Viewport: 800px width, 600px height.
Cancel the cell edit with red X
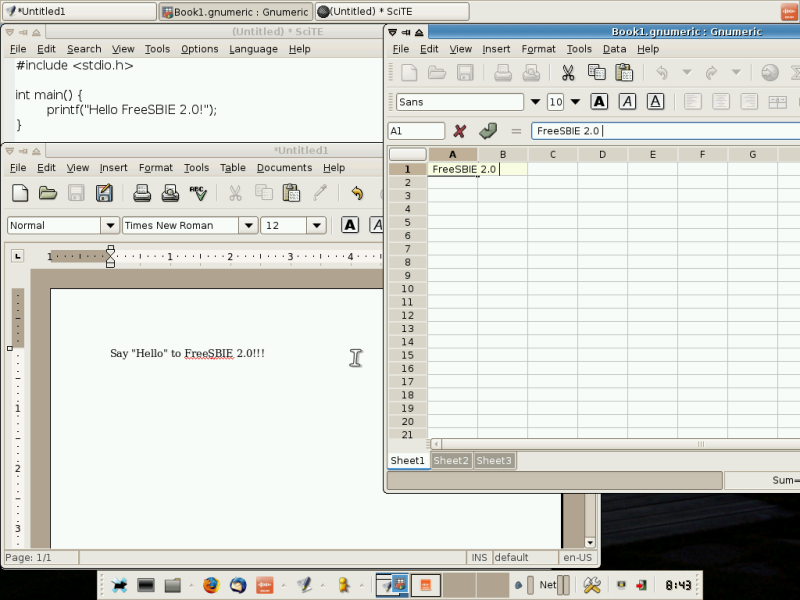[x=460, y=131]
